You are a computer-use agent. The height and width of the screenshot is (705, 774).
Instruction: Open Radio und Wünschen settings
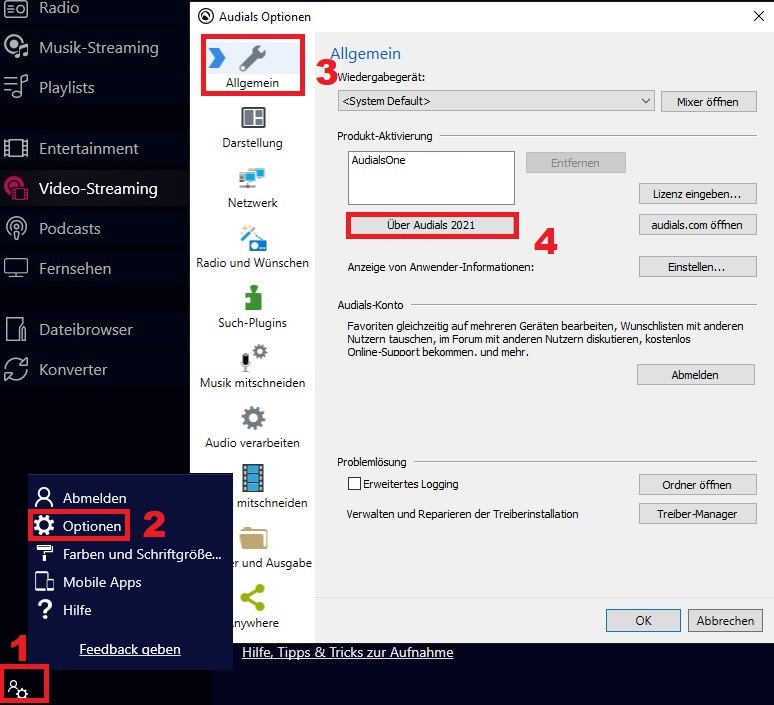[252, 240]
